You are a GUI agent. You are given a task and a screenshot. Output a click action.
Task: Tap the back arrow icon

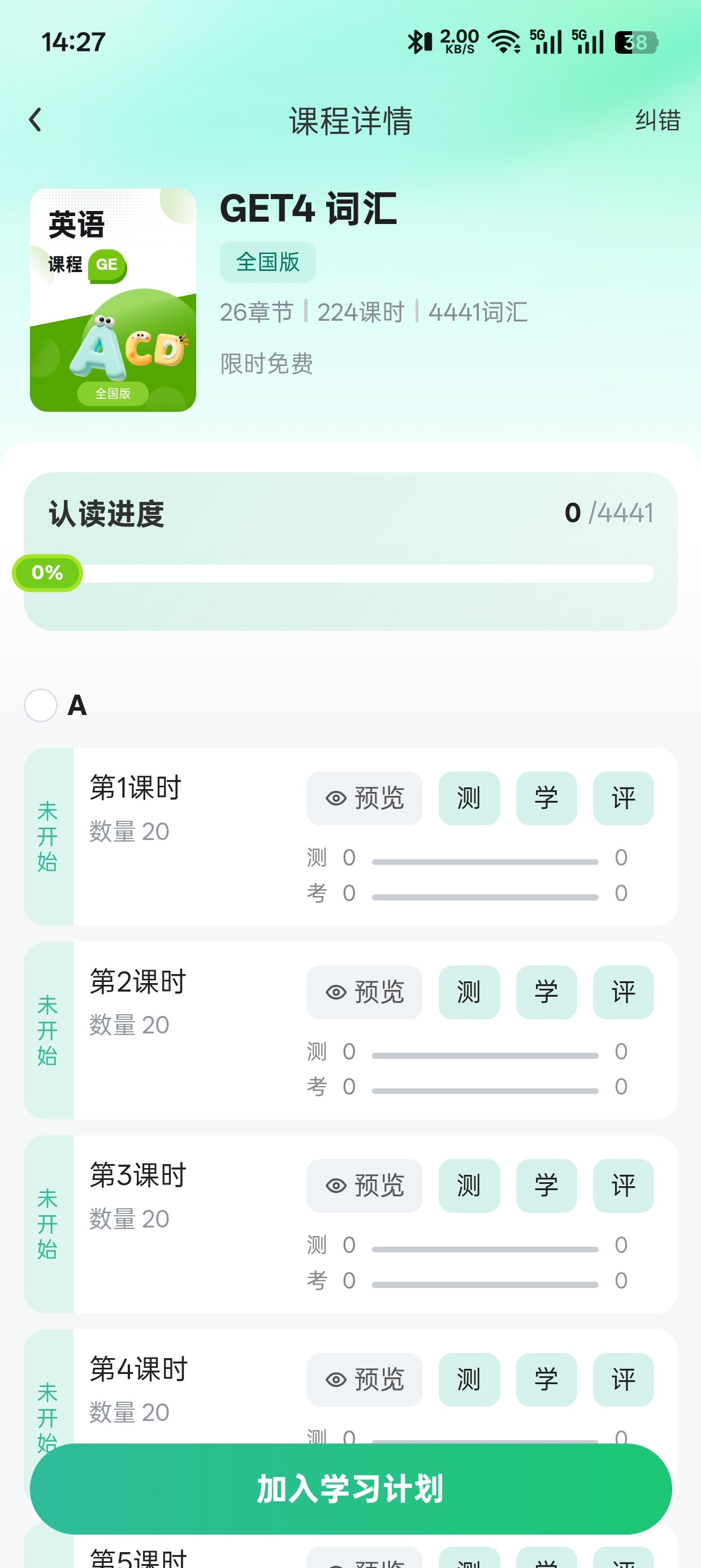click(x=35, y=119)
